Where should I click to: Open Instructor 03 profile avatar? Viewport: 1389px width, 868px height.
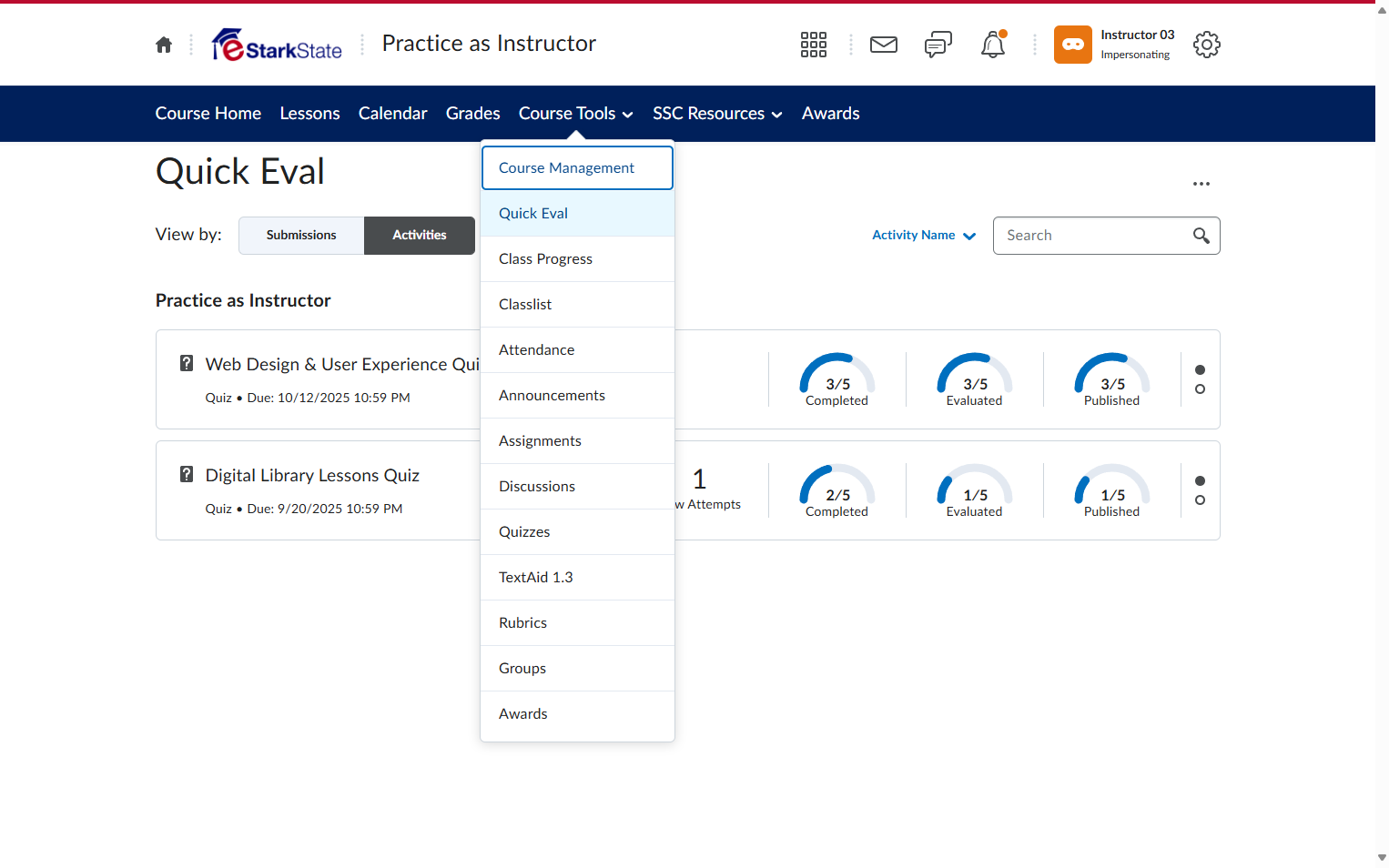click(x=1073, y=45)
